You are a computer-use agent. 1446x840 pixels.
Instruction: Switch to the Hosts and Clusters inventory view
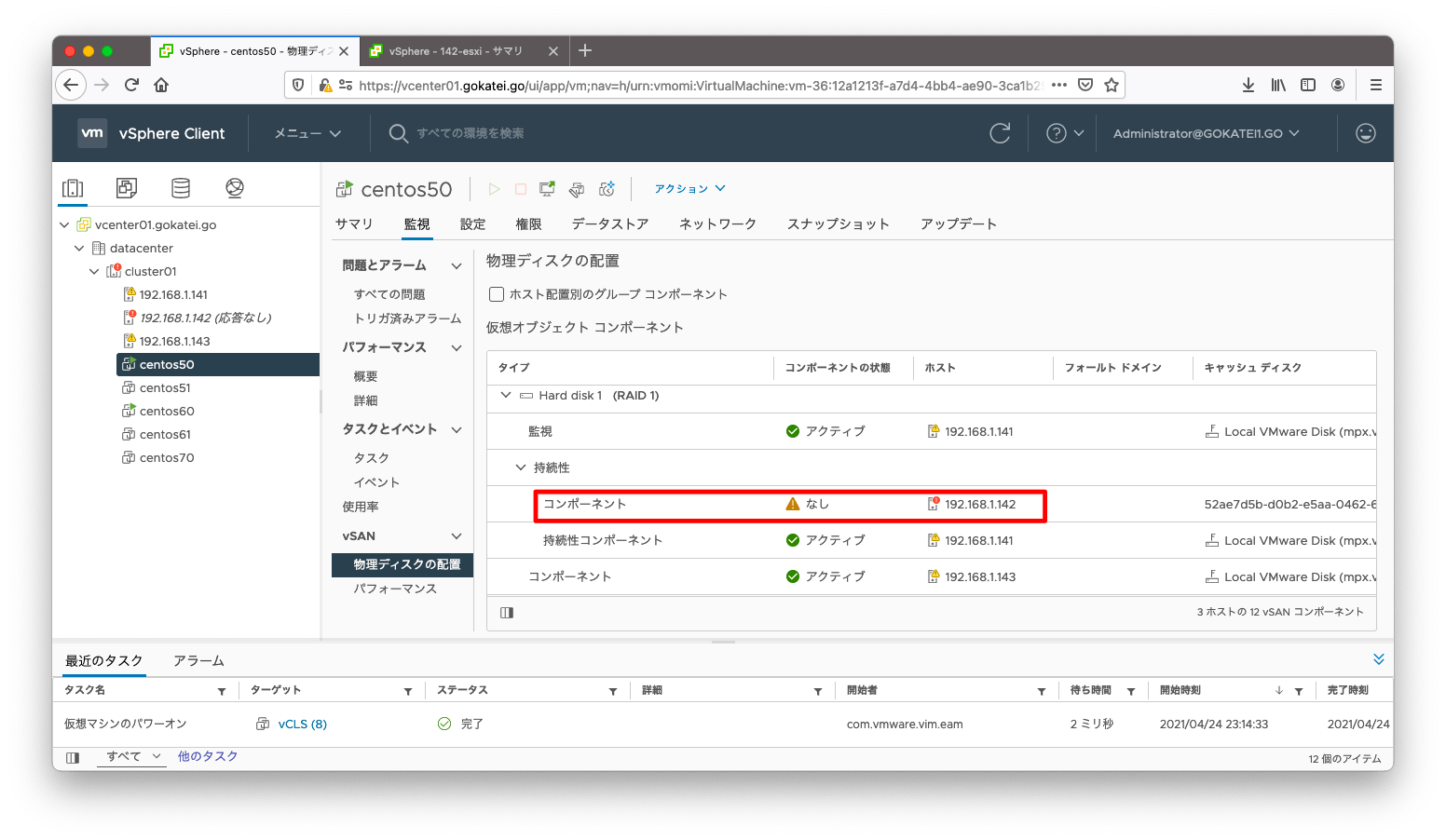(x=73, y=187)
